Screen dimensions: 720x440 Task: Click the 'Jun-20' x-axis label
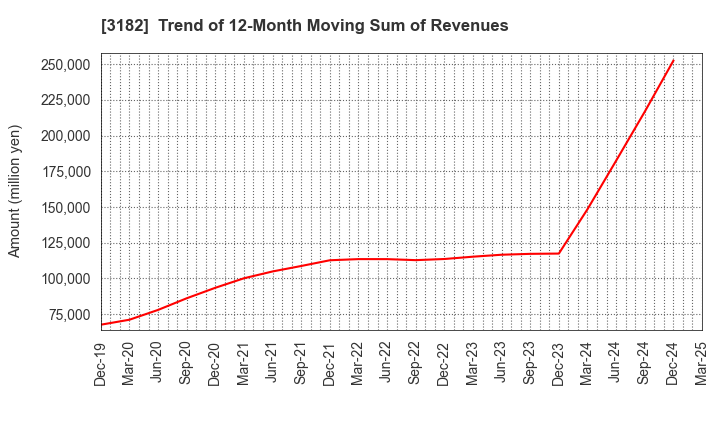coord(157,362)
